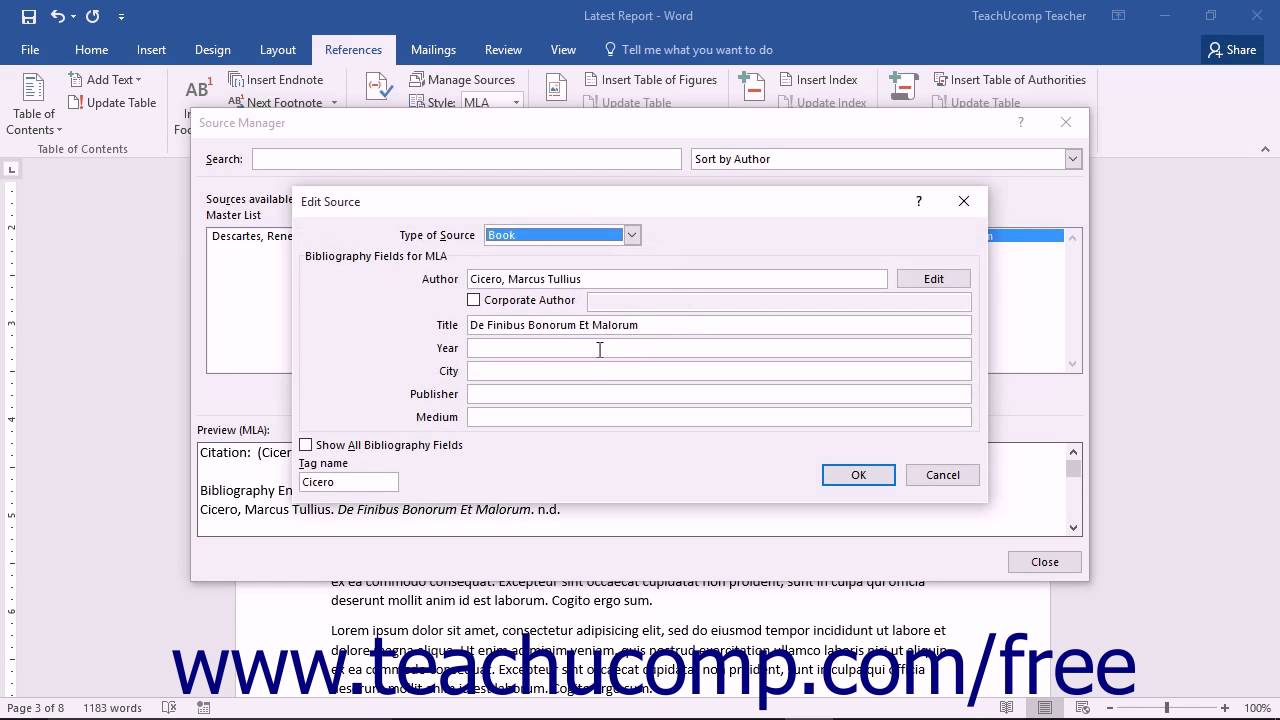This screenshot has height=720, width=1280.
Task: Click the Undo arrow icon
Action: point(57,16)
